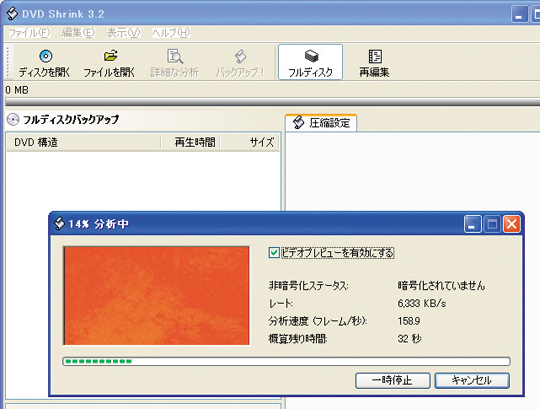This screenshot has width=540, height=409.
Task: Click the 非暗号化ステータス label
Action: pyautogui.click(x=308, y=285)
